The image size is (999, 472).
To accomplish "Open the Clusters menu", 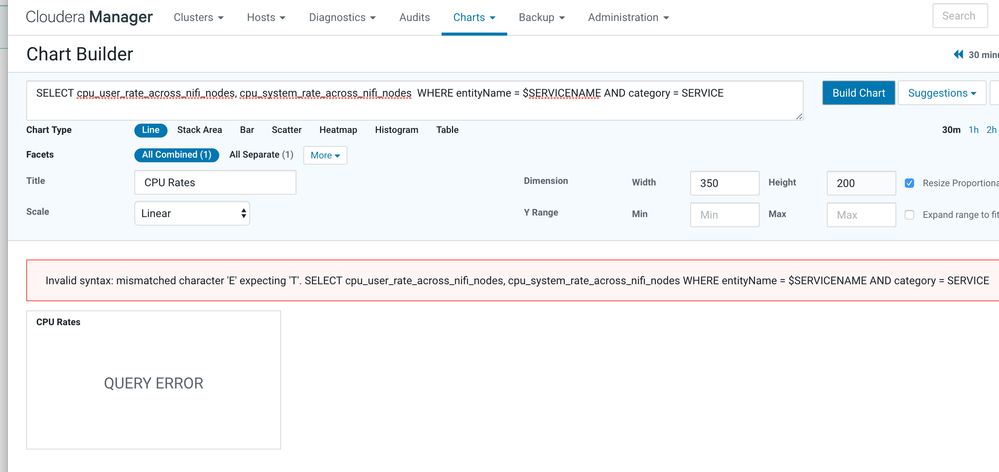I will [x=198, y=17].
